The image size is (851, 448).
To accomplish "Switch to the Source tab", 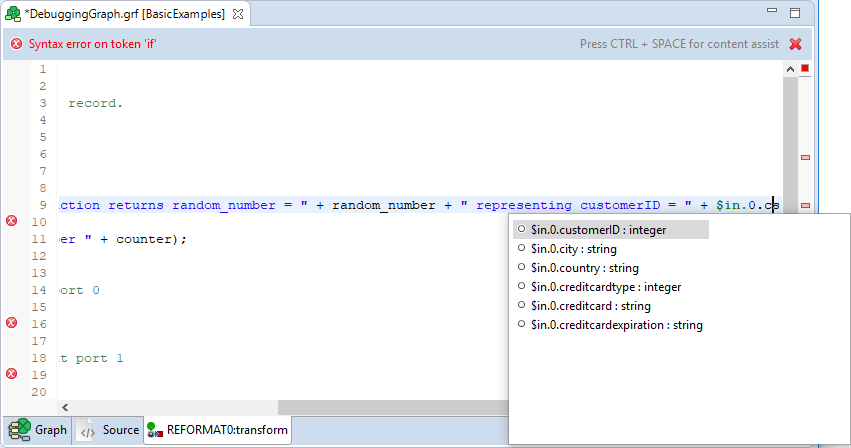I will click(110, 430).
